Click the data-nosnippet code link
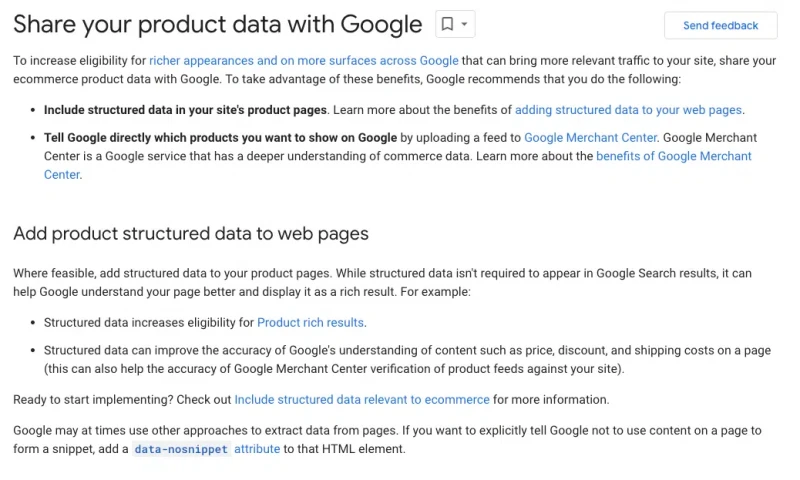The width and height of the screenshot is (800, 480). (181, 449)
